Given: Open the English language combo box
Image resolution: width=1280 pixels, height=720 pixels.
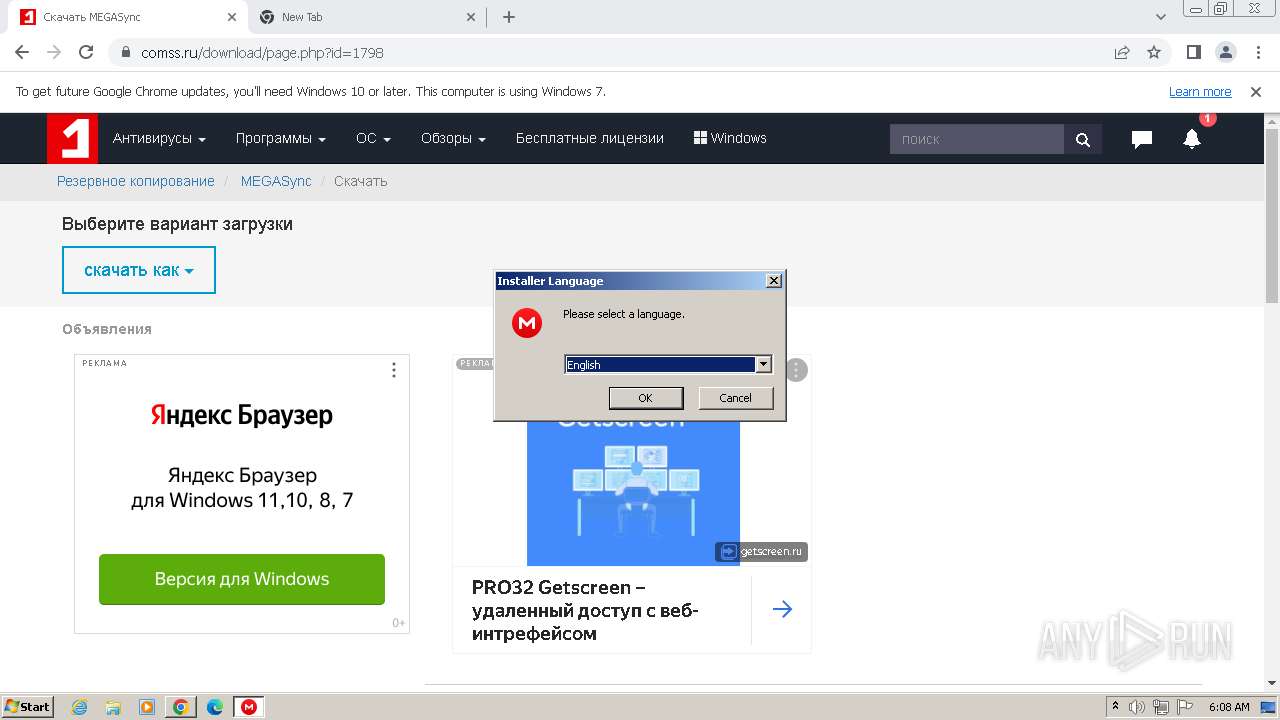Looking at the screenshot, I should click(668, 365).
